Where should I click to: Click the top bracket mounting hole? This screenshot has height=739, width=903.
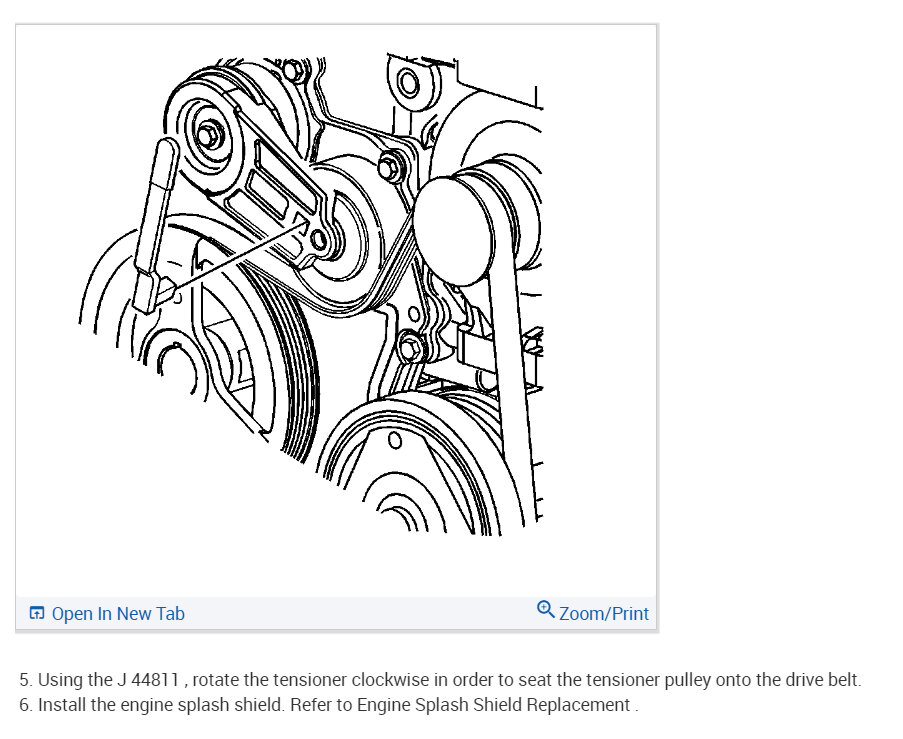tap(408, 84)
